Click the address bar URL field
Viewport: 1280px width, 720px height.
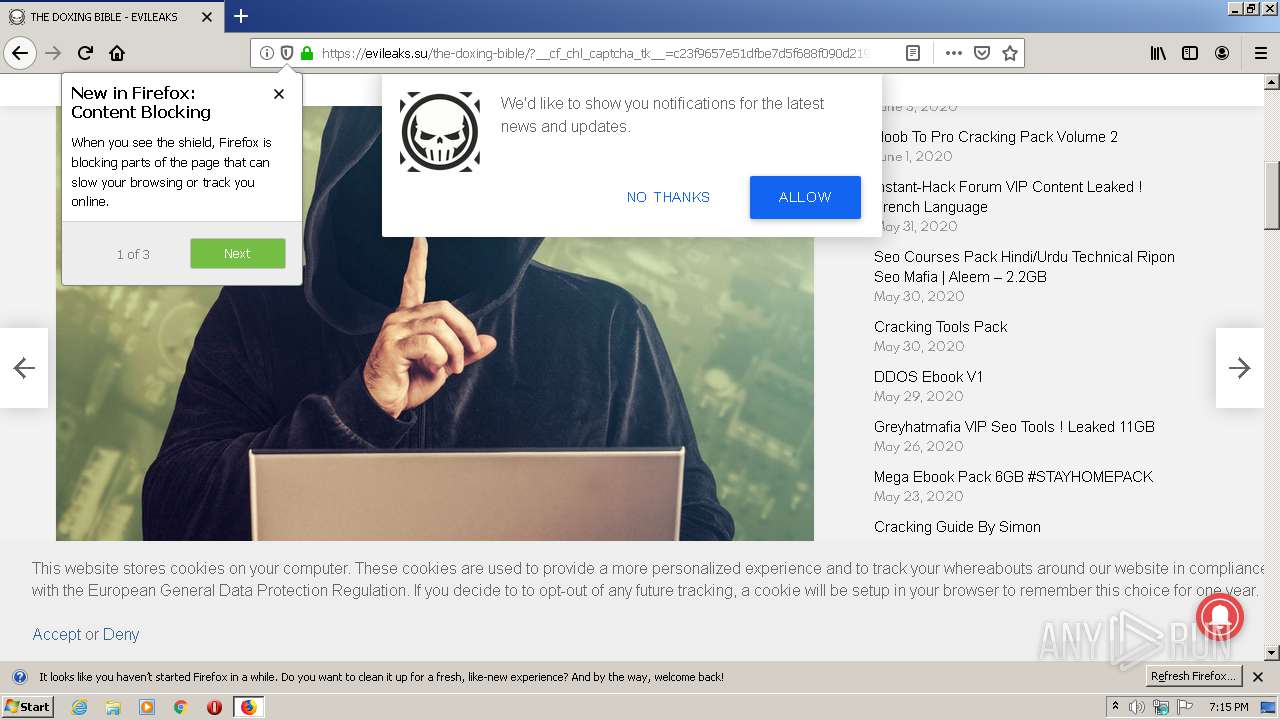pos(594,53)
